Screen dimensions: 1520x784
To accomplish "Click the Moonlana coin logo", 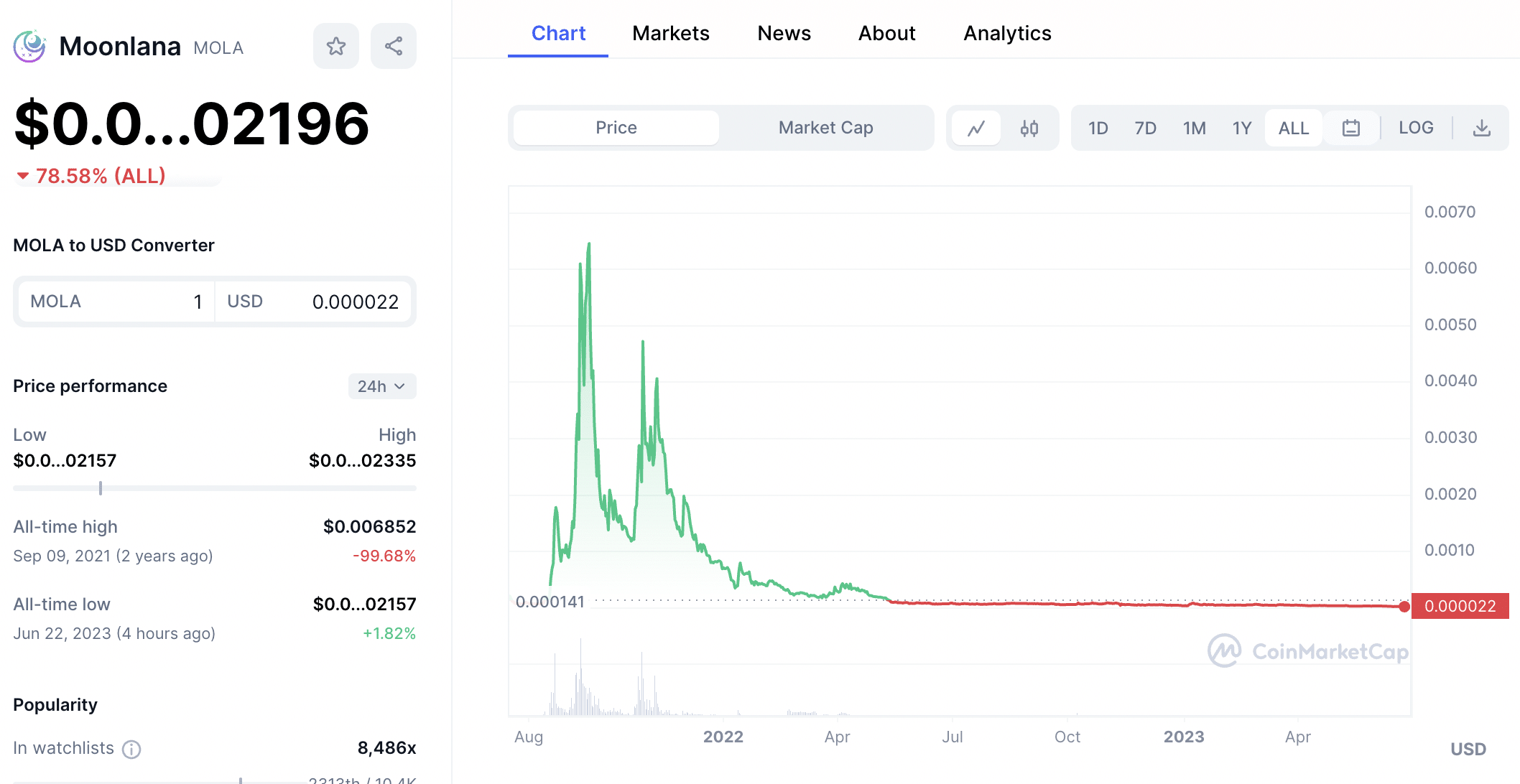I will pyautogui.click(x=29, y=47).
